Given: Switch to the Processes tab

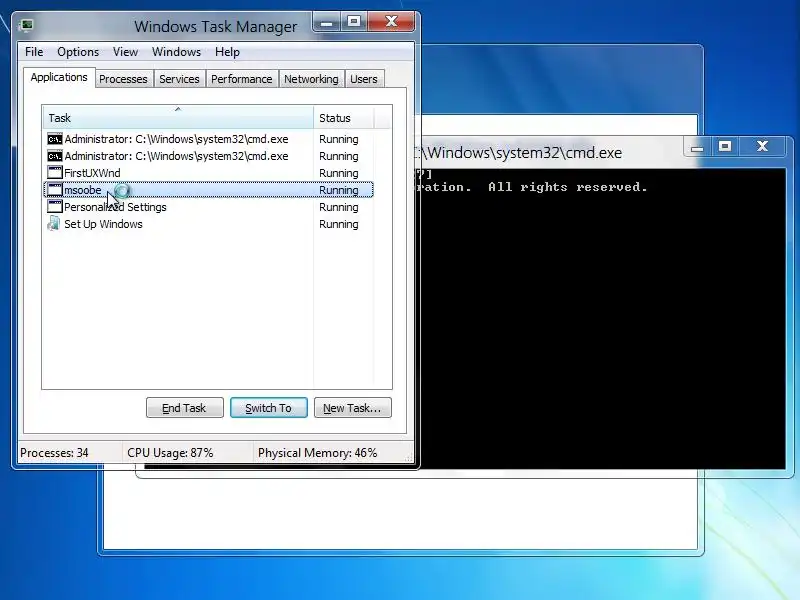Looking at the screenshot, I should click(123, 79).
